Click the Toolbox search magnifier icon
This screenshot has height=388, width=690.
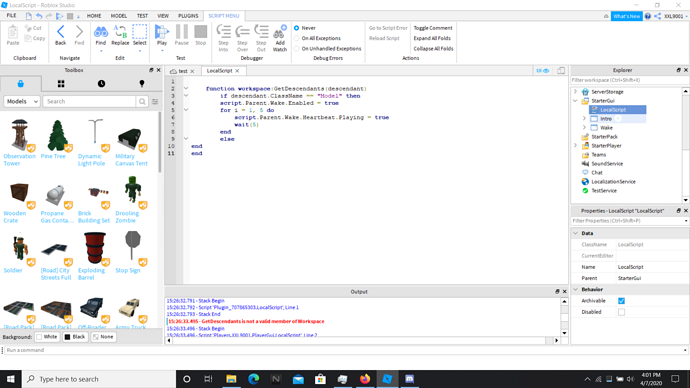(x=142, y=102)
